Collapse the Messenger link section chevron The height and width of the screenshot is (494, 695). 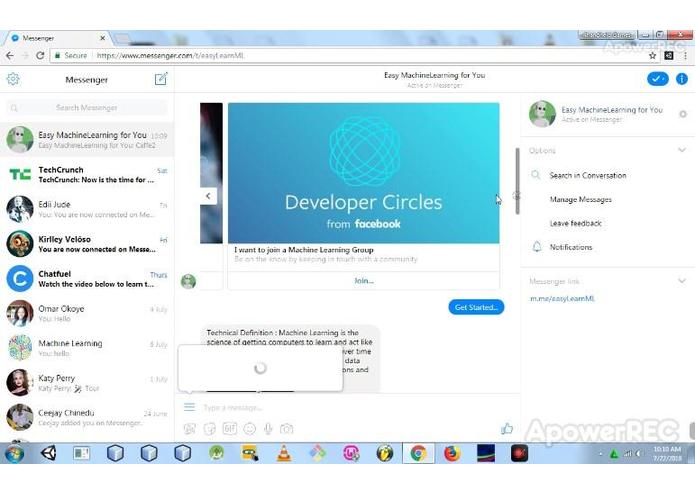[682, 281]
